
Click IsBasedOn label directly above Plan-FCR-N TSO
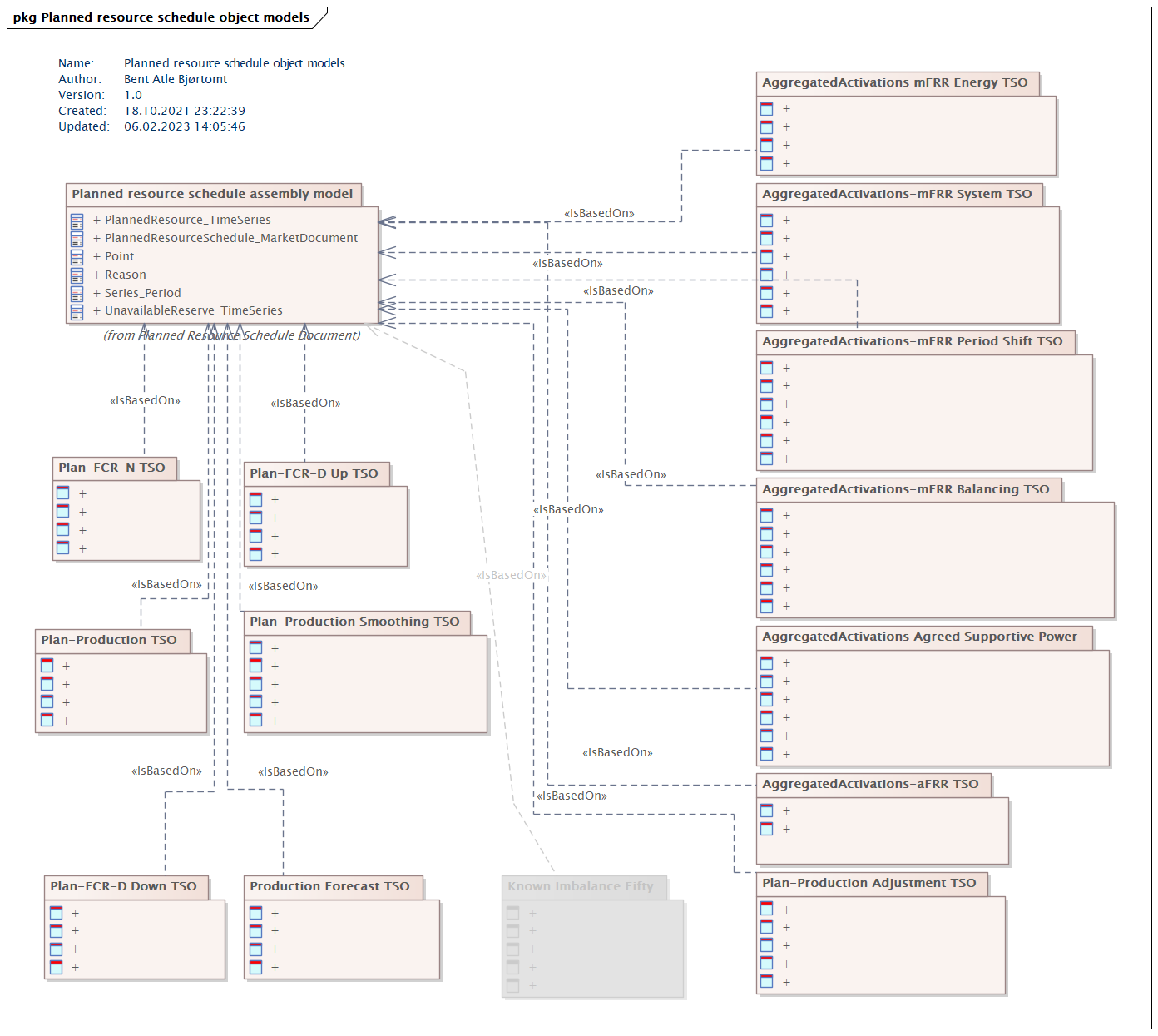coord(145,400)
